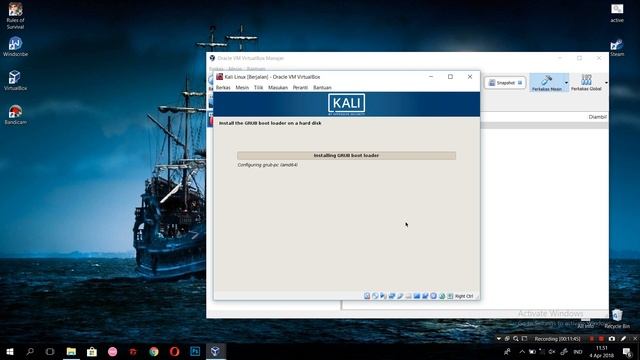Open Microsoft Store from the taskbar
This screenshot has width=640, height=360.
pos(92,351)
